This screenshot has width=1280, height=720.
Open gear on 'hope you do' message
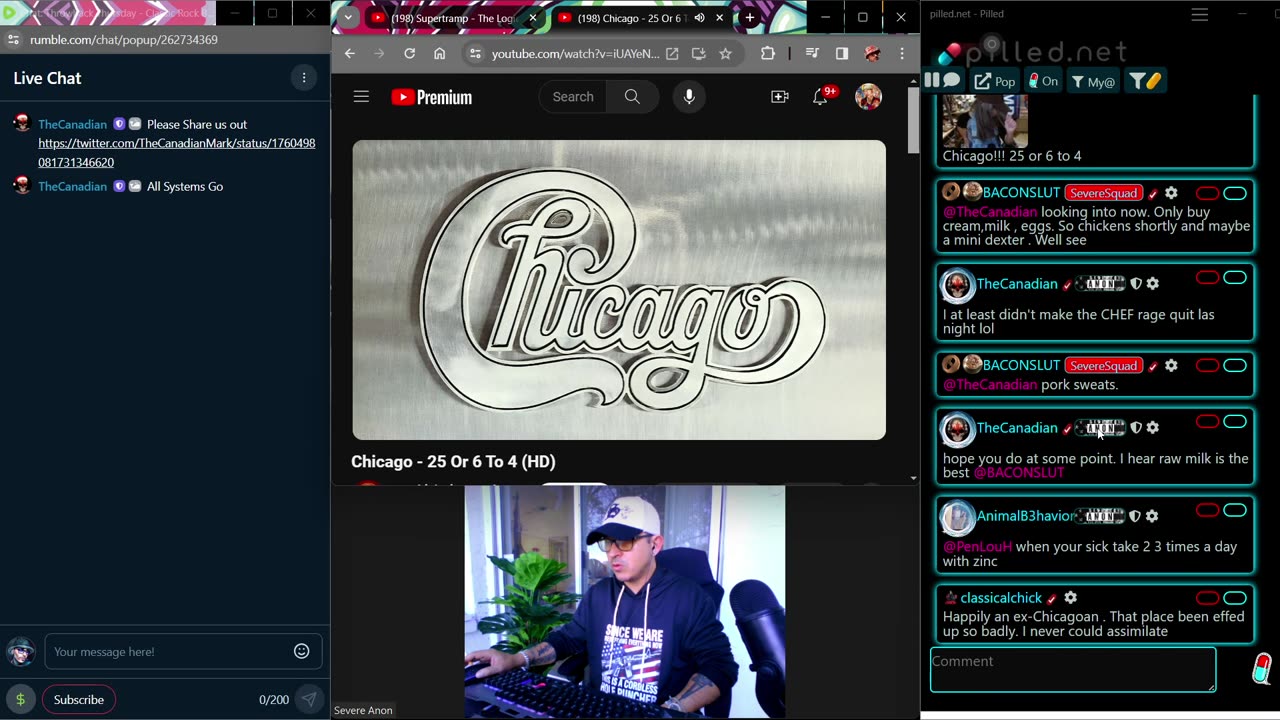point(1153,428)
